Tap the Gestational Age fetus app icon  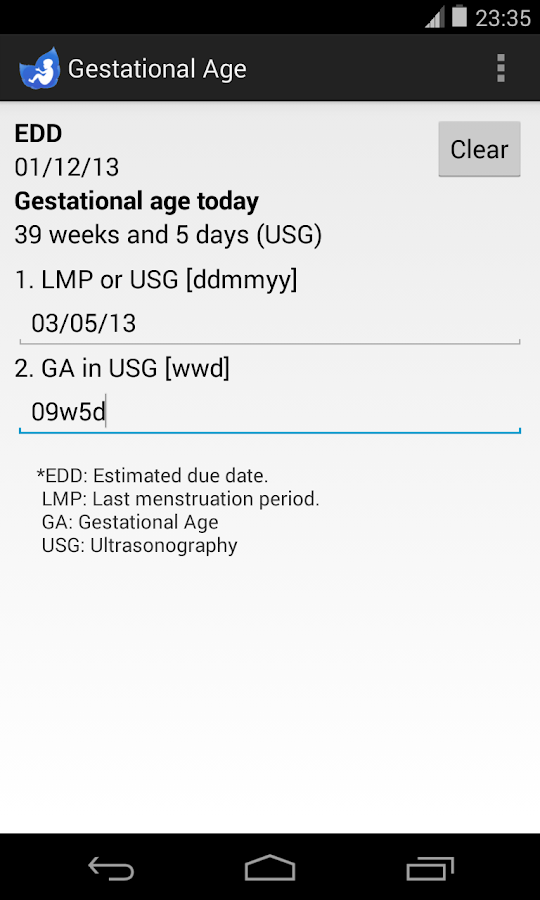(x=39, y=68)
